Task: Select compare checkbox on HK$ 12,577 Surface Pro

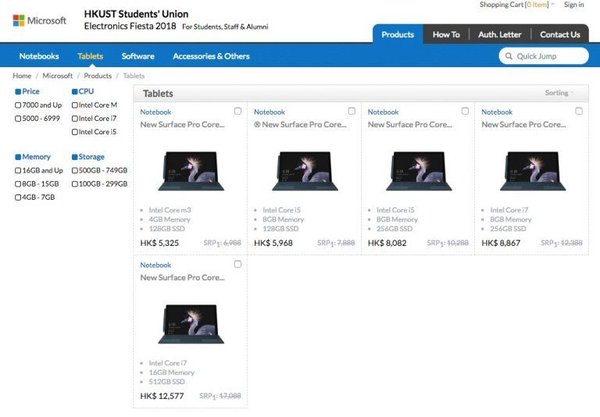Action: 238,264
